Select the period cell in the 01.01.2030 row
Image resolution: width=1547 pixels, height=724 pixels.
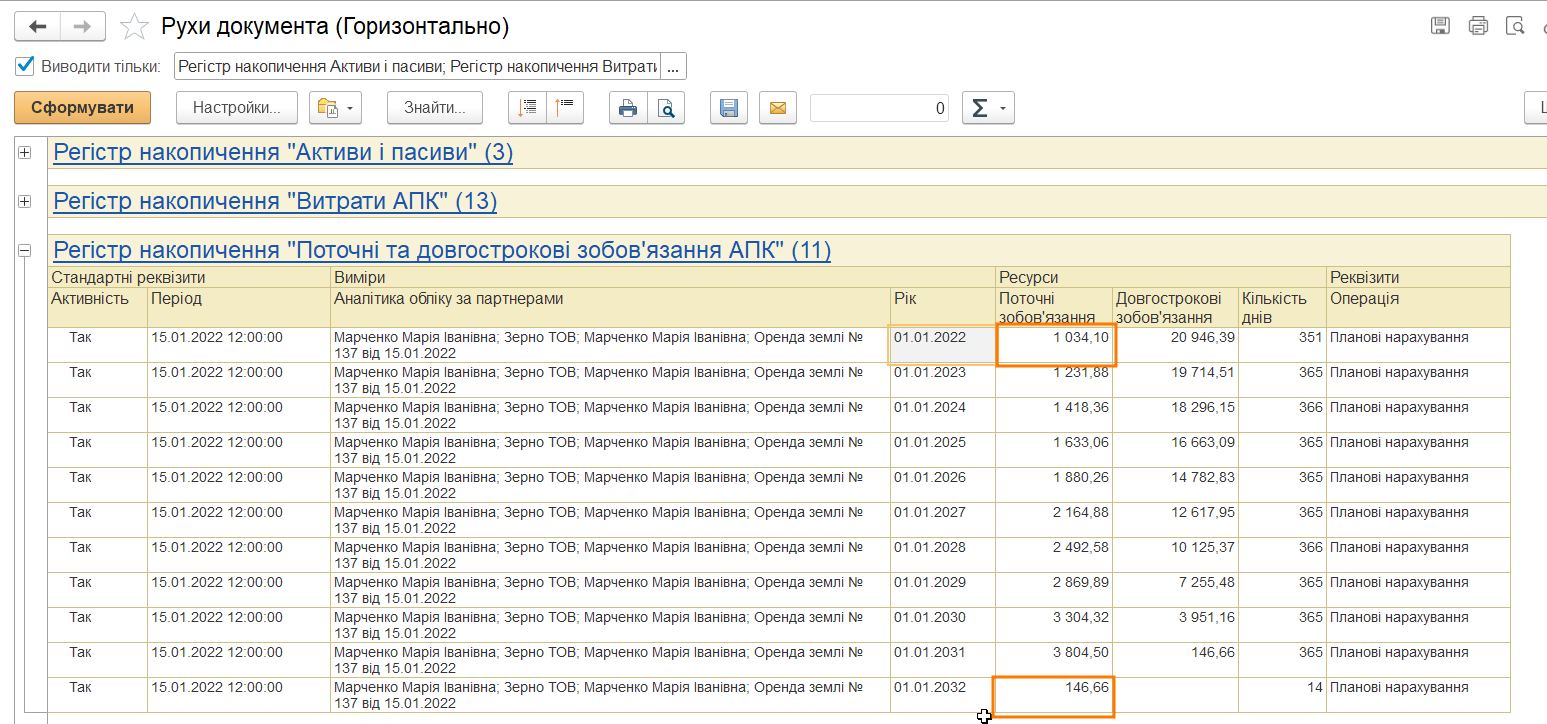pos(240,625)
